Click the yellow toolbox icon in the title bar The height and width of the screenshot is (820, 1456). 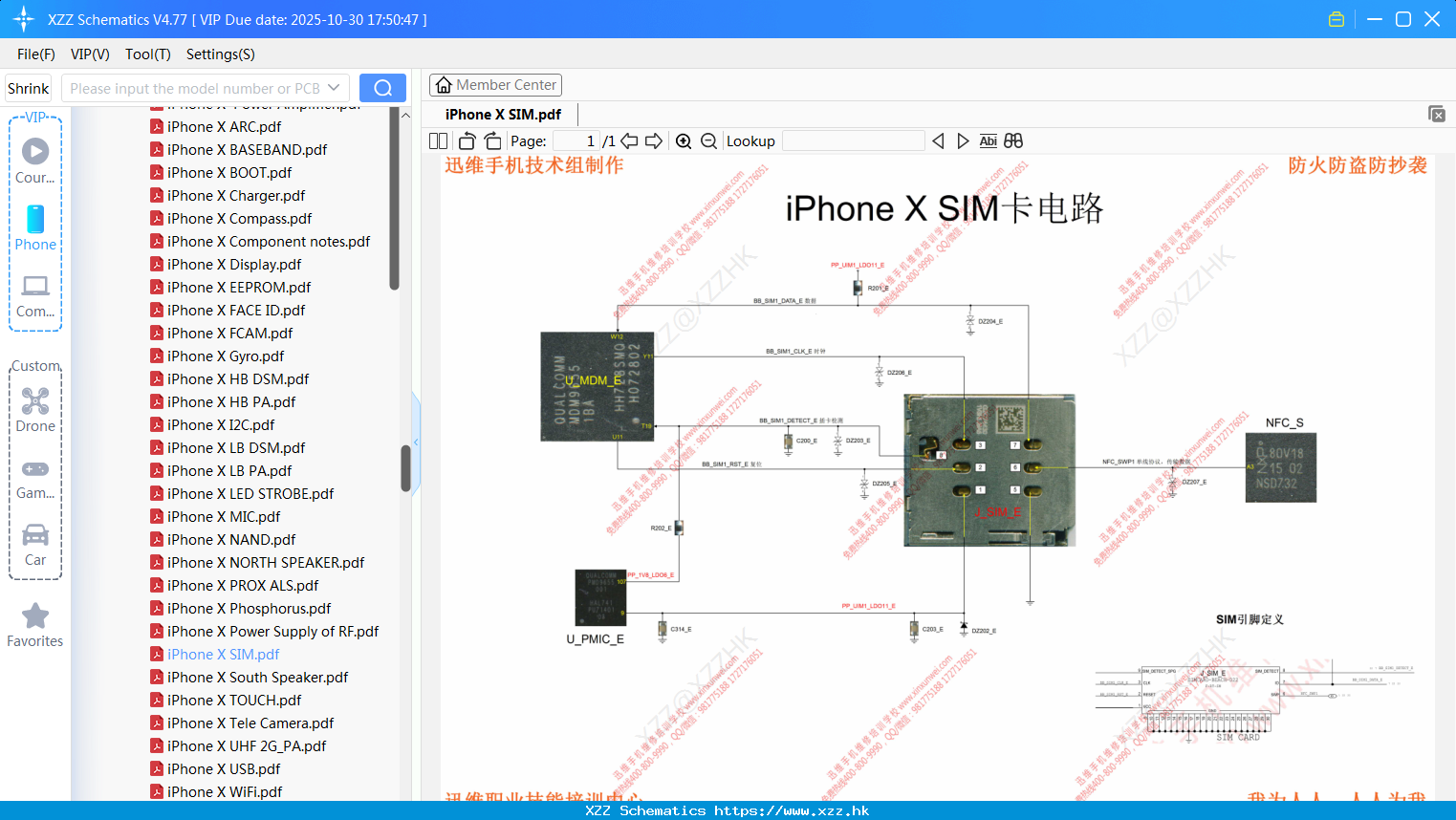[x=1336, y=19]
